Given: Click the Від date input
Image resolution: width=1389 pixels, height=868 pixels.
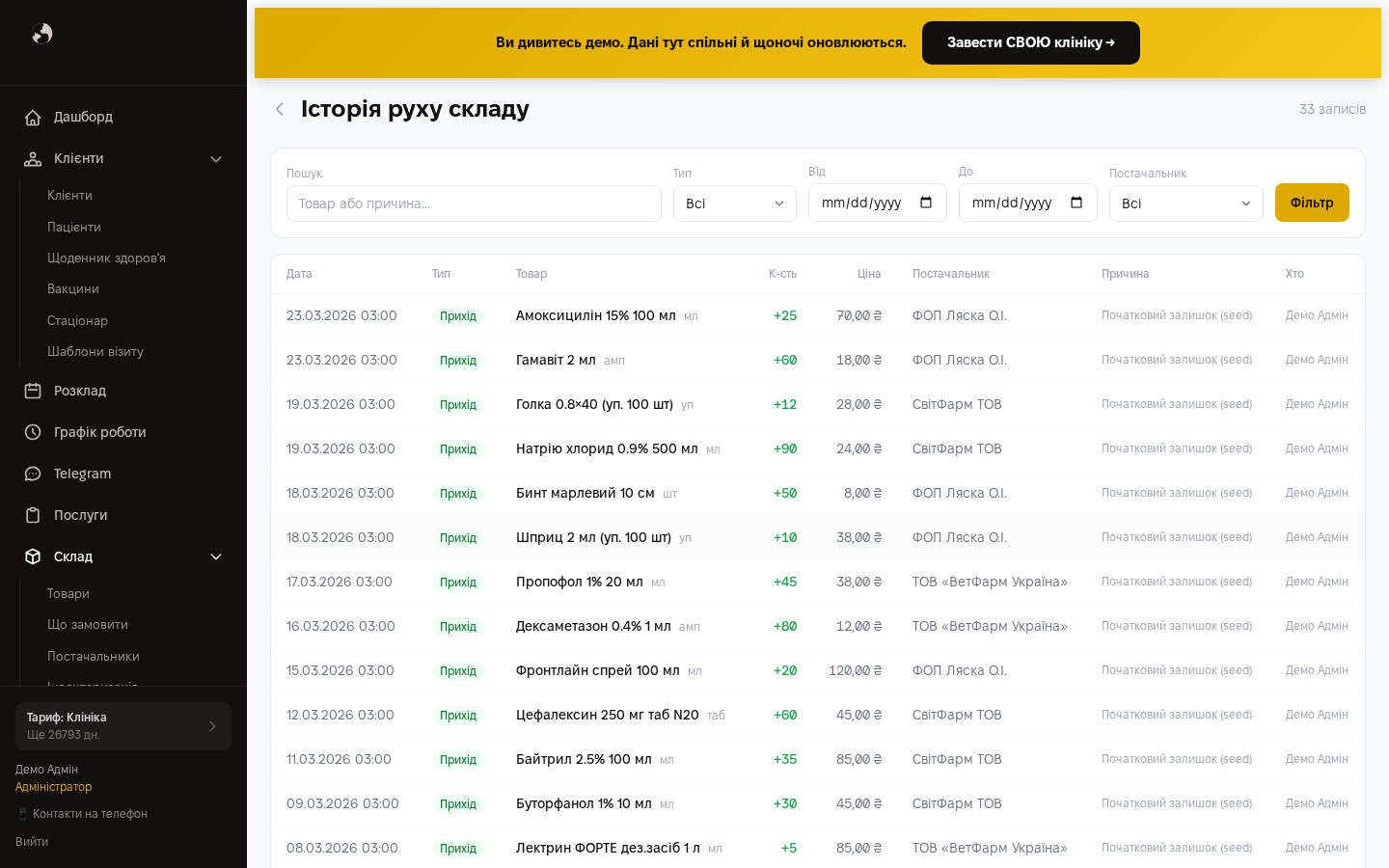Looking at the screenshot, I should (x=878, y=203).
